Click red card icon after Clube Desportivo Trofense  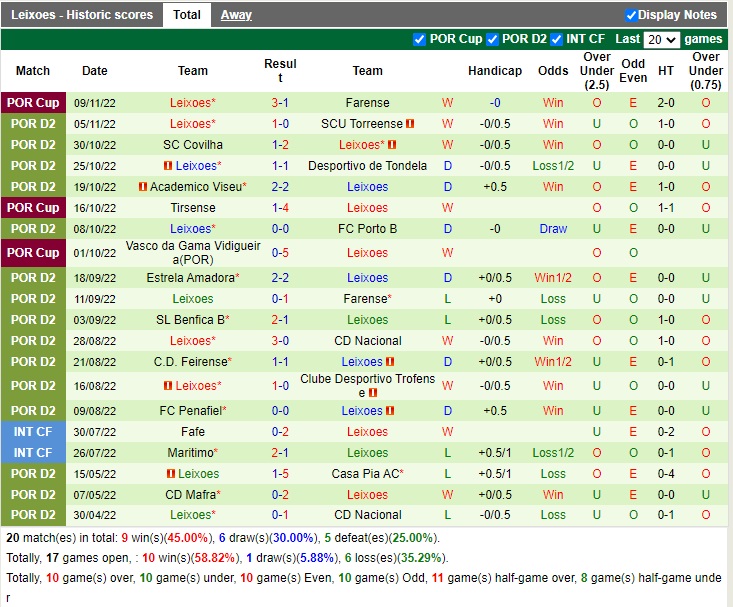(373, 393)
